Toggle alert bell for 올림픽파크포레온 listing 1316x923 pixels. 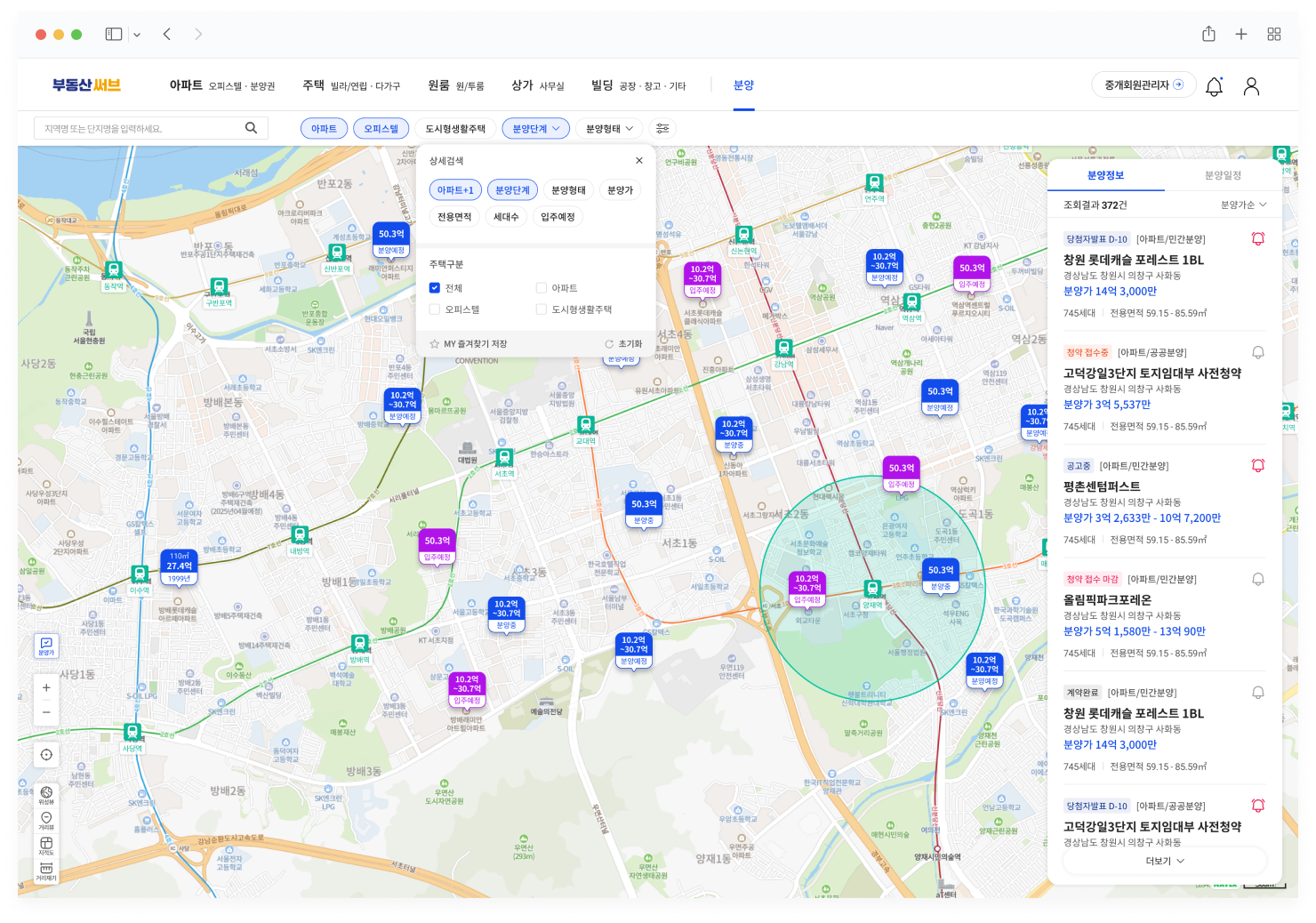1258,579
